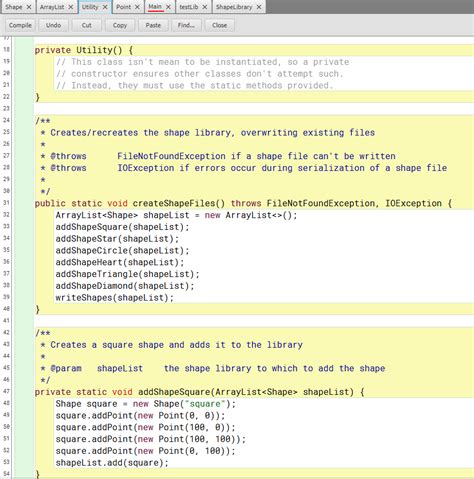This screenshot has height=479, width=474.
Task: Click the Copy button
Action: [x=120, y=25]
